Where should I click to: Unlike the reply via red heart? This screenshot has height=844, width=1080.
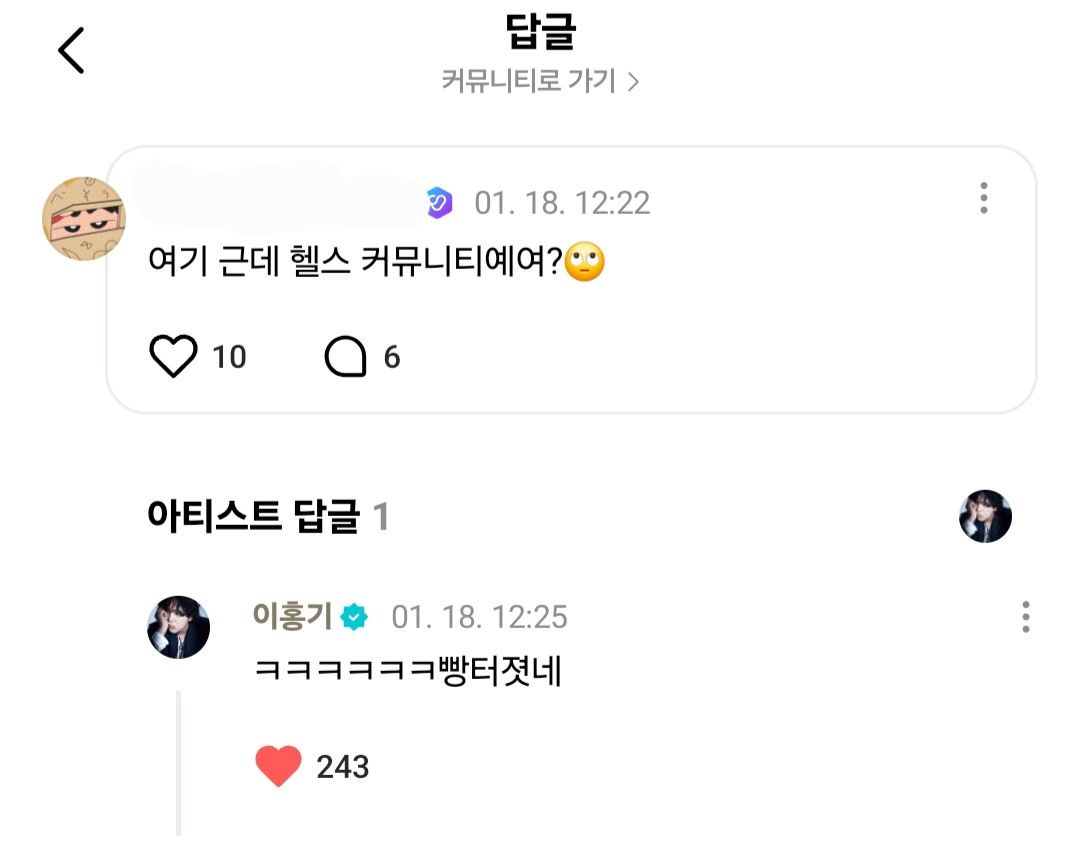point(278,767)
